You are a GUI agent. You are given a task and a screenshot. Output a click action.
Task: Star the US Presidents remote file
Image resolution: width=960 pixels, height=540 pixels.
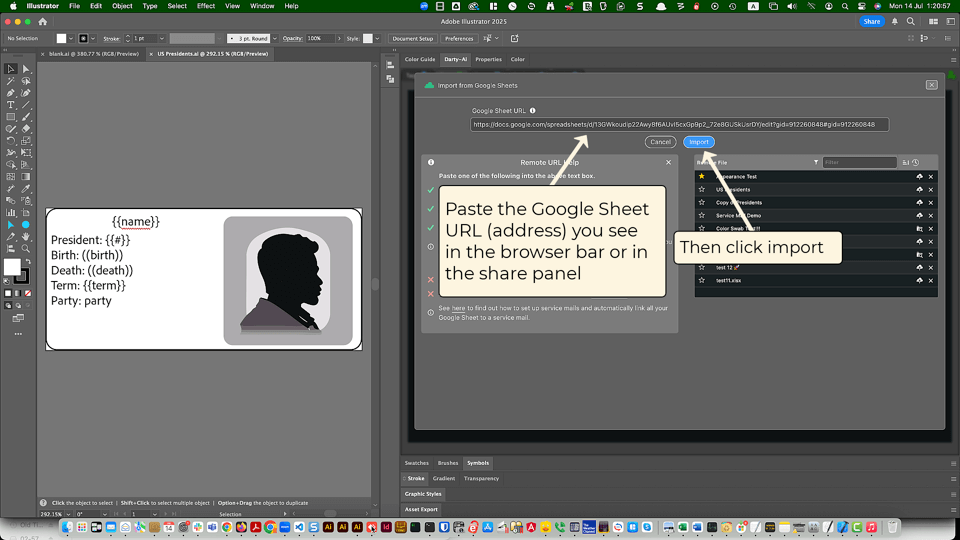point(702,189)
